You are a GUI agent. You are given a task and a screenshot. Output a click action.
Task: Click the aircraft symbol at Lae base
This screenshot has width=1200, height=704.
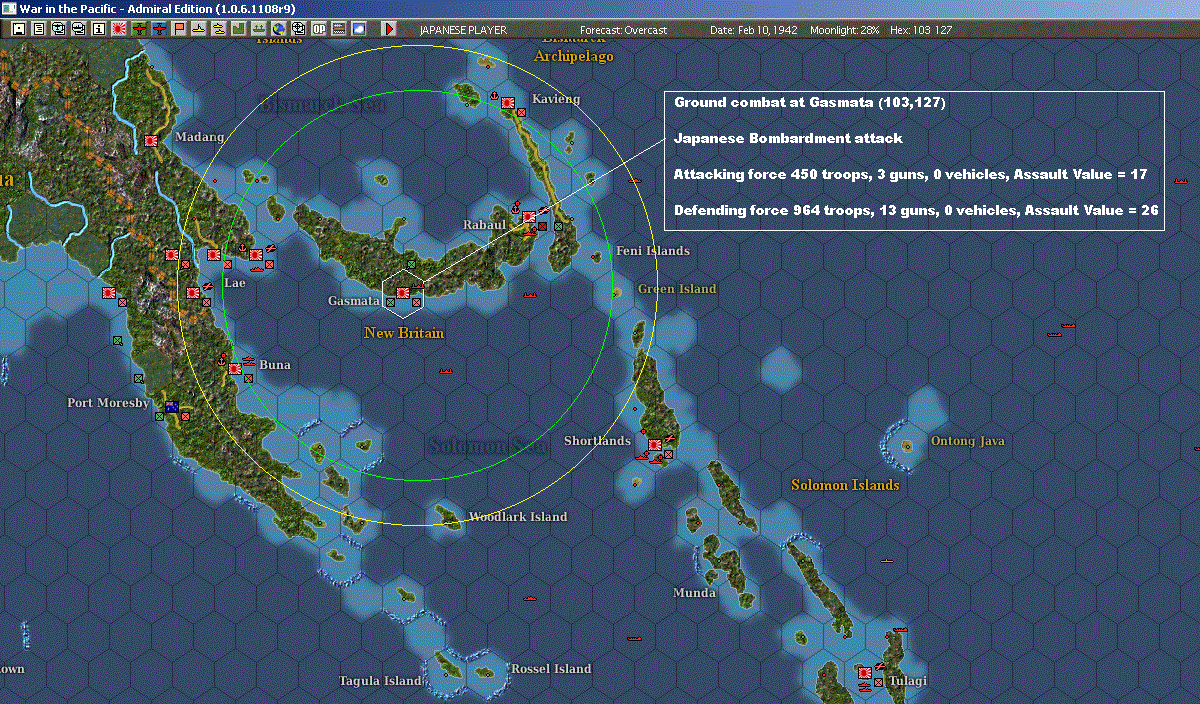click(208, 286)
